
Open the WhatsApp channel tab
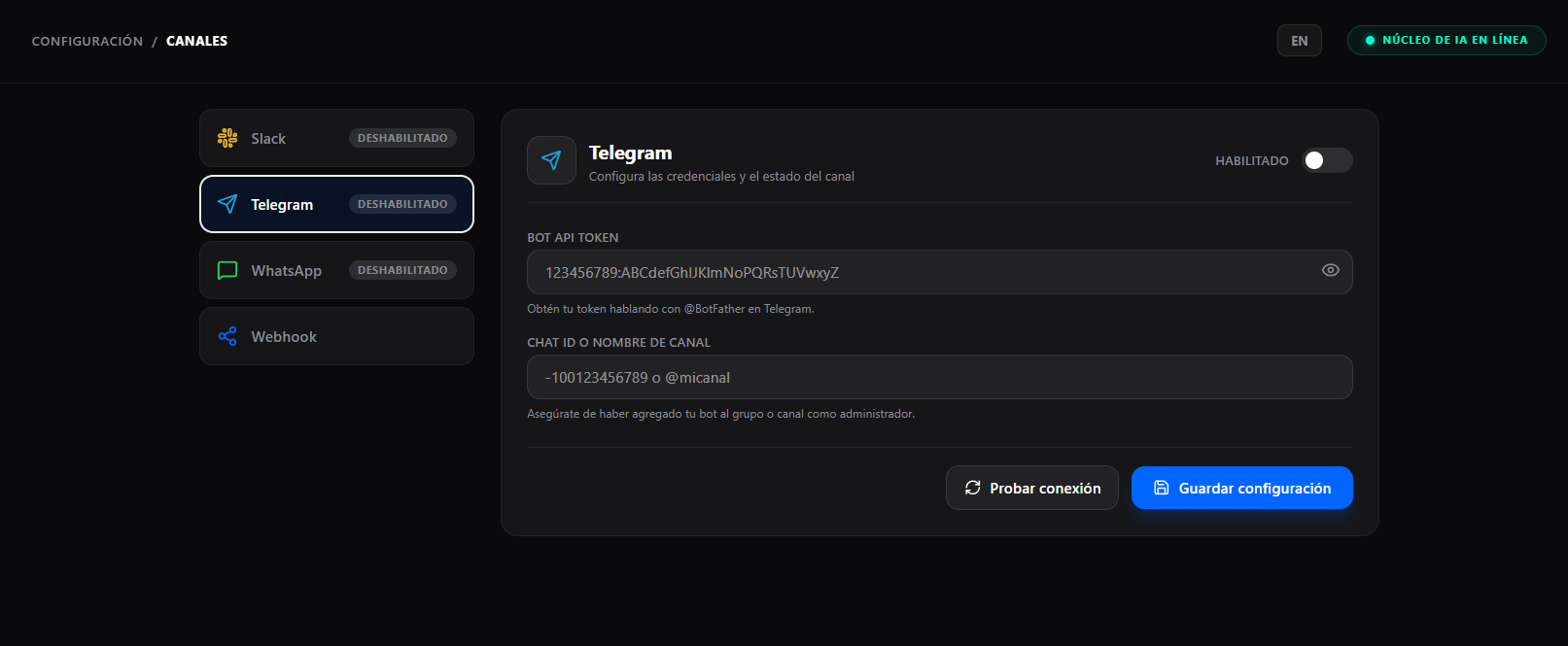click(336, 270)
